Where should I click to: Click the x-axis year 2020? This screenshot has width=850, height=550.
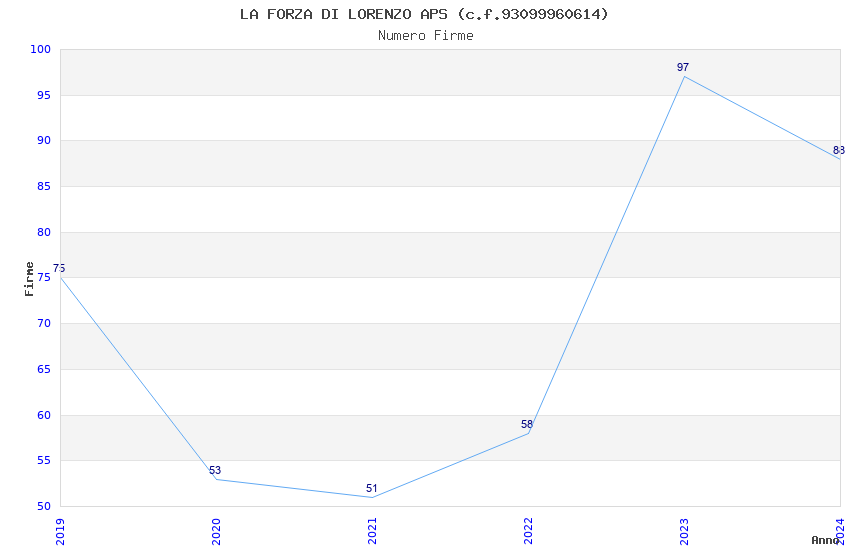(216, 531)
